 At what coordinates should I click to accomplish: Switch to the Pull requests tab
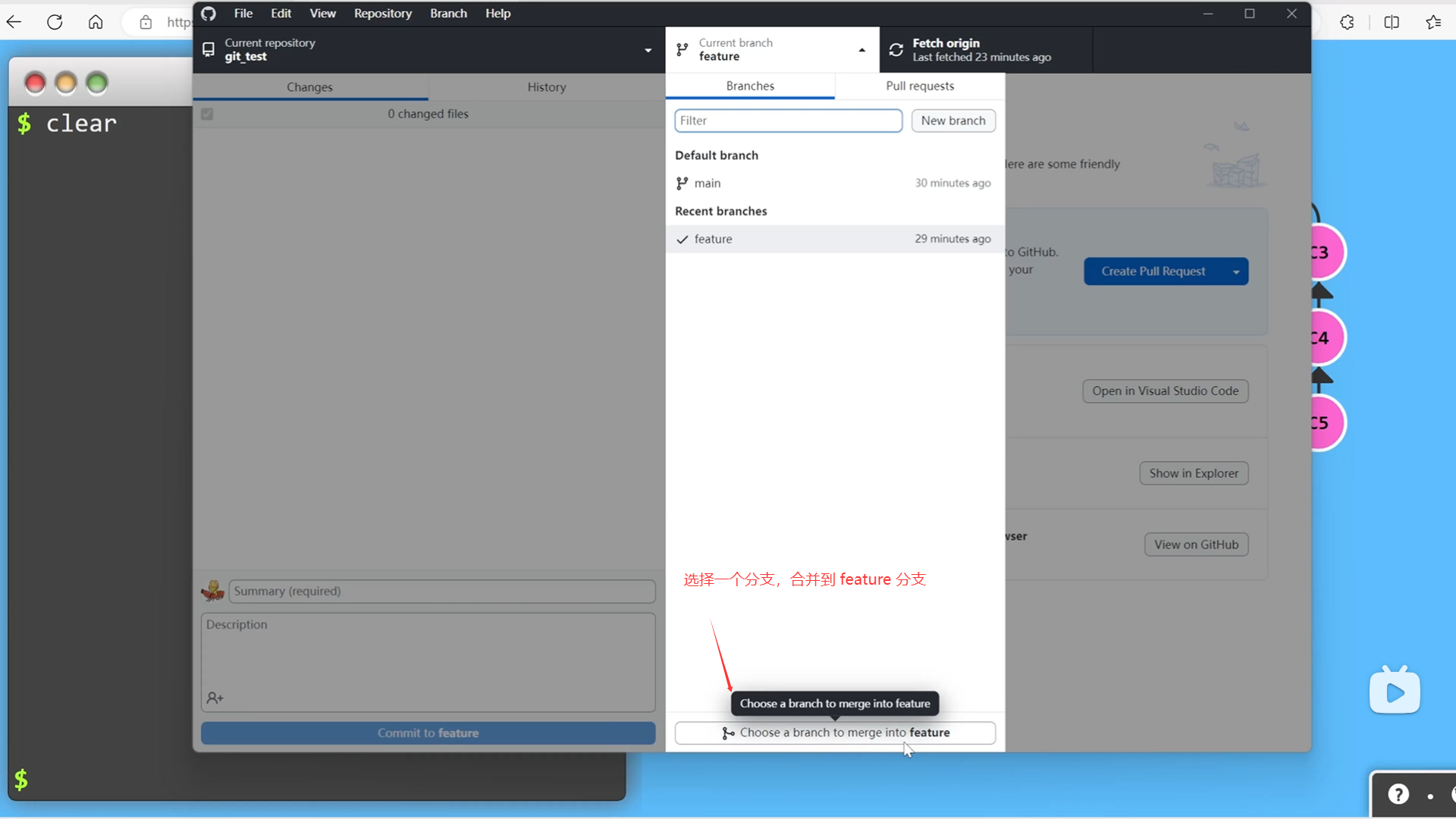point(920,86)
